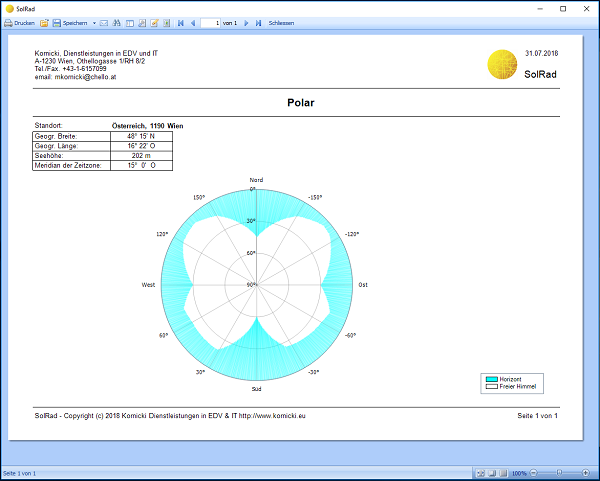Click the zoom slider handle
Screen dimensions: 600x481
pos(558,473)
